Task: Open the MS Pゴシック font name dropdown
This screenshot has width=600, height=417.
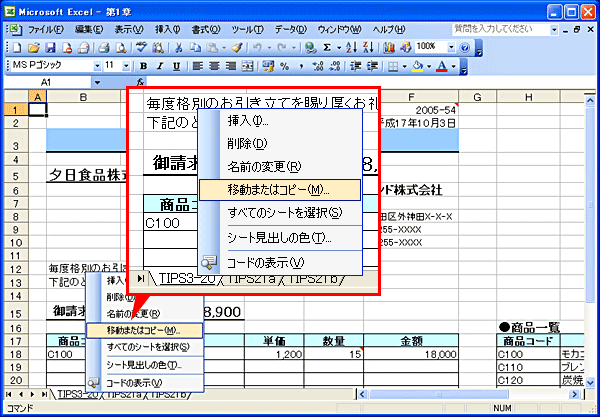Action: coord(98,67)
